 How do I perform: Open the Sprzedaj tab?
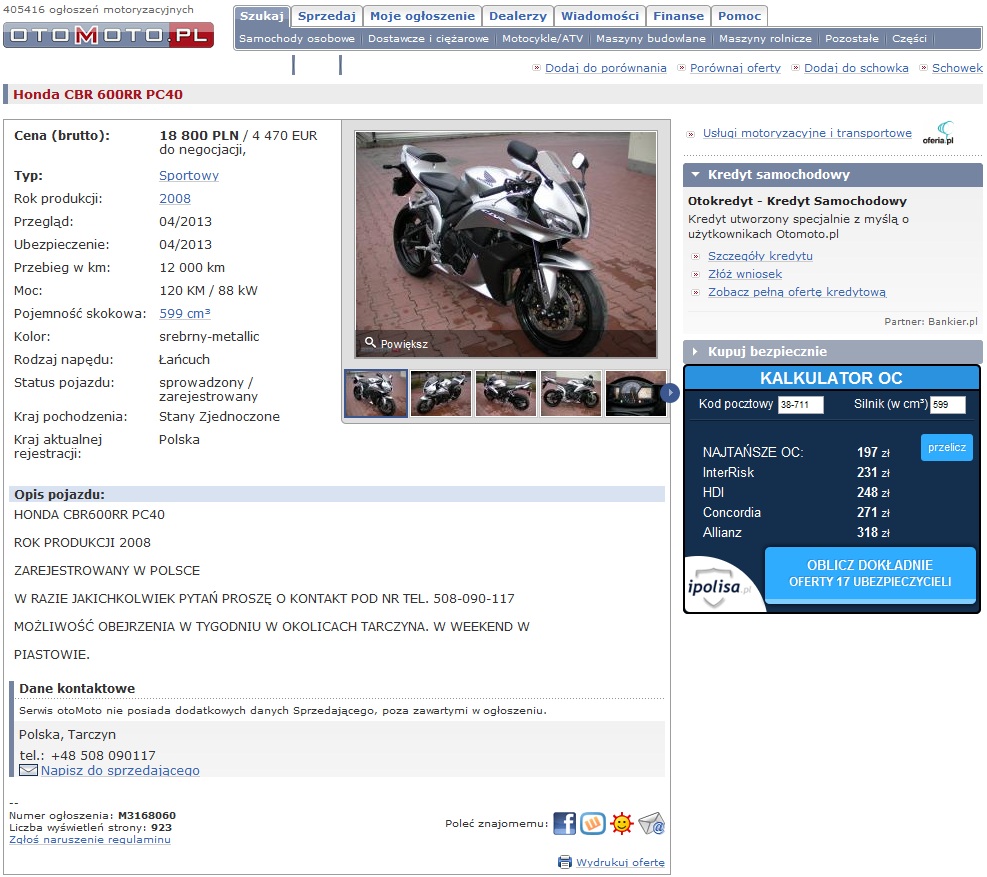point(326,16)
